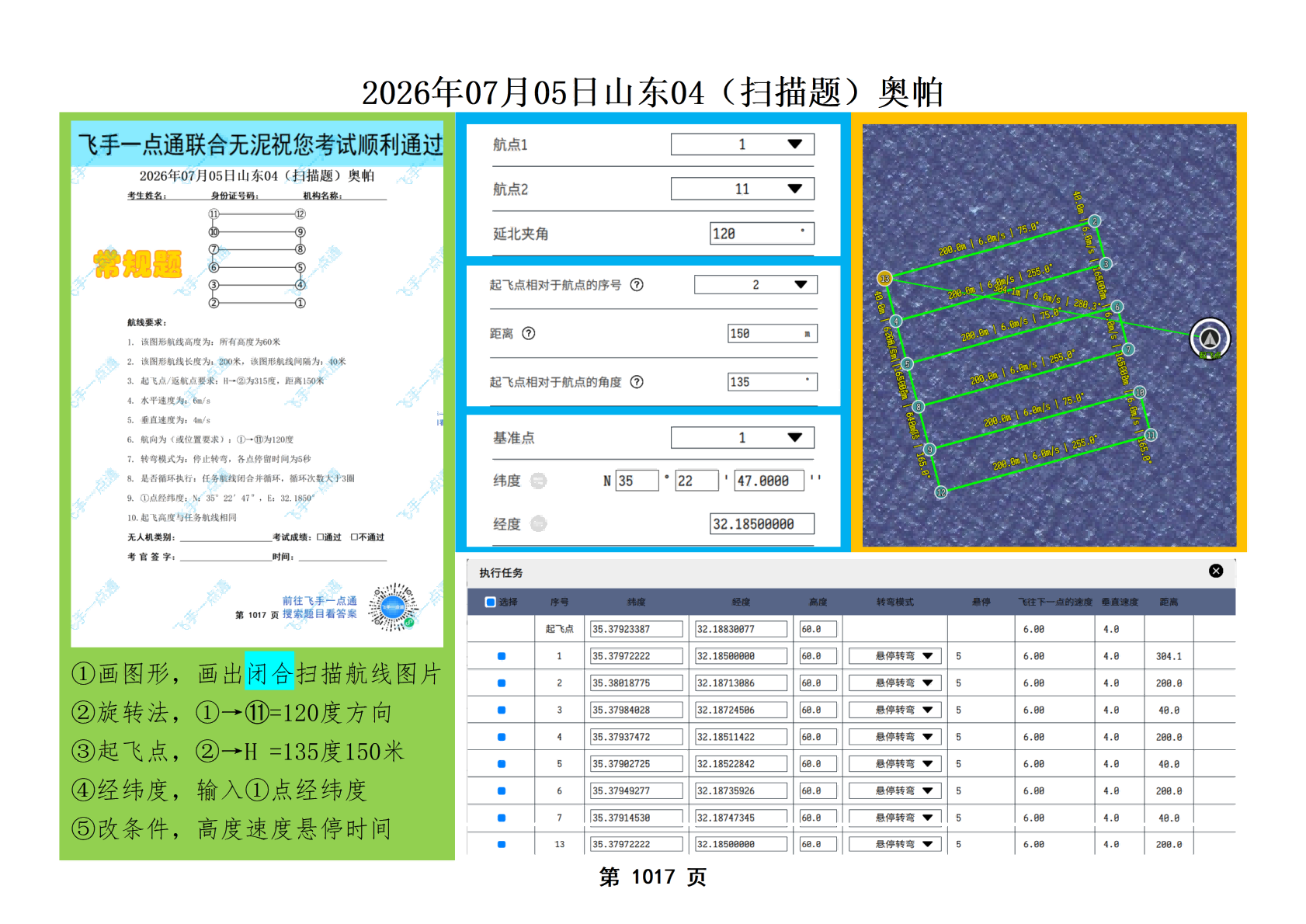Open the 航点1 dropdown

742,144
